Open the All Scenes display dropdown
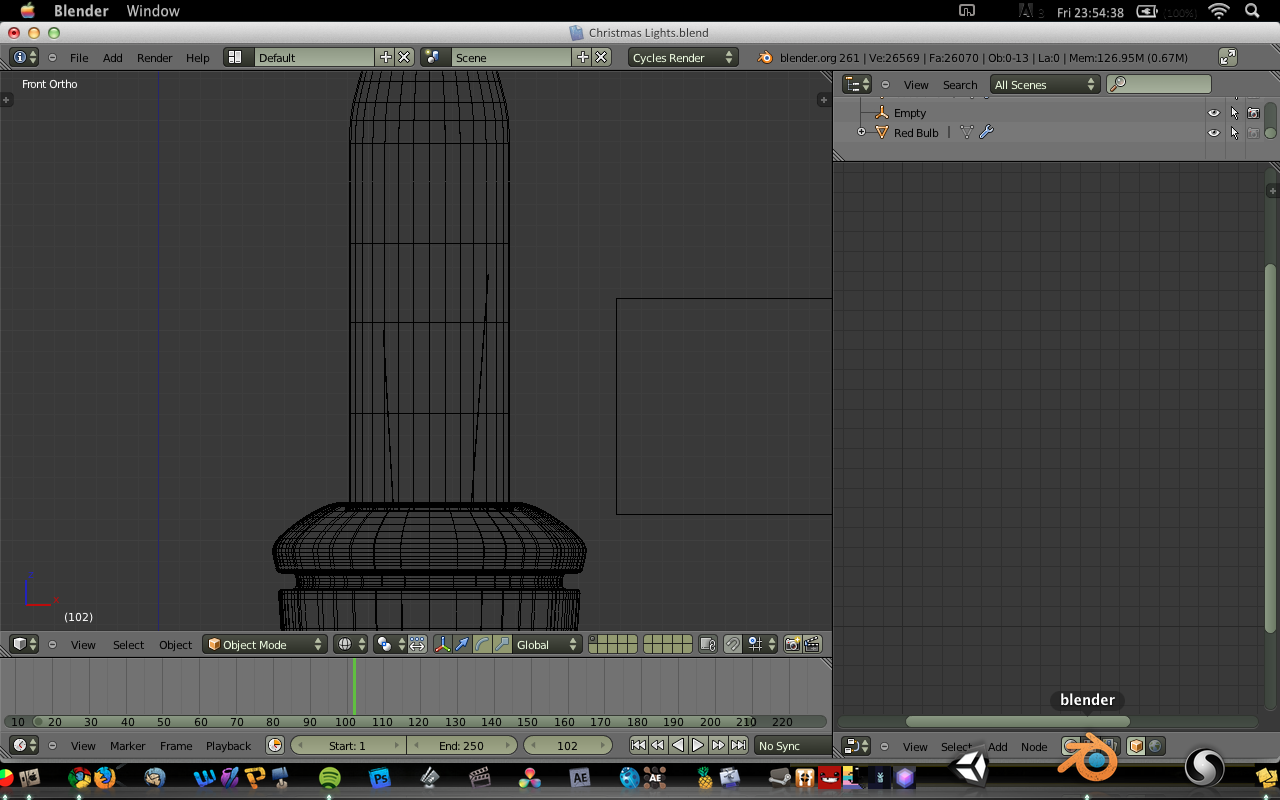The image size is (1280, 800). tap(1045, 85)
